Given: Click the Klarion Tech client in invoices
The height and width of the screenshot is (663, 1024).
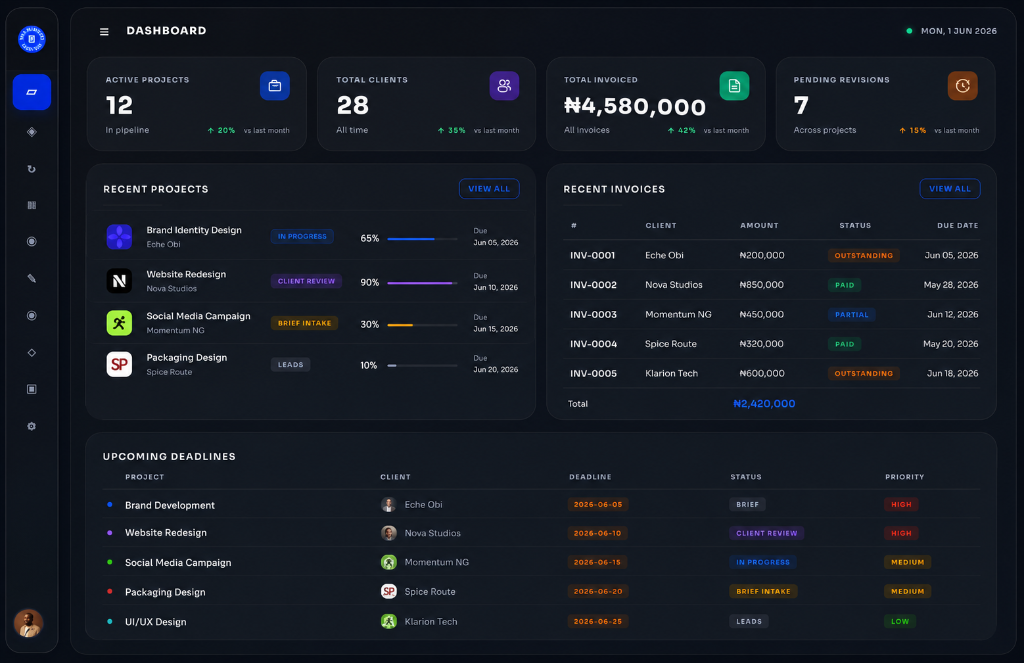Looking at the screenshot, I should click(x=671, y=373).
